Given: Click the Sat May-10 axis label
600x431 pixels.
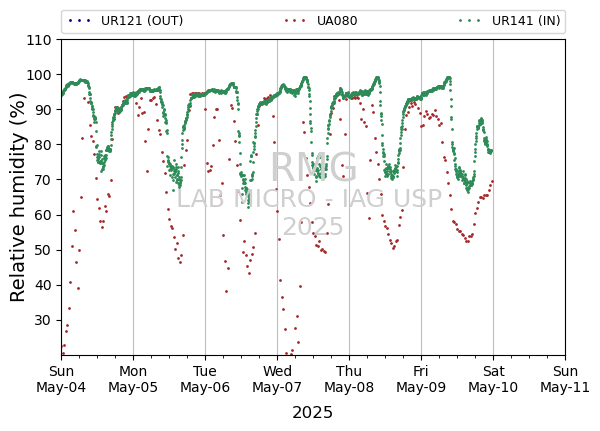Looking at the screenshot, I should click(x=493, y=379).
